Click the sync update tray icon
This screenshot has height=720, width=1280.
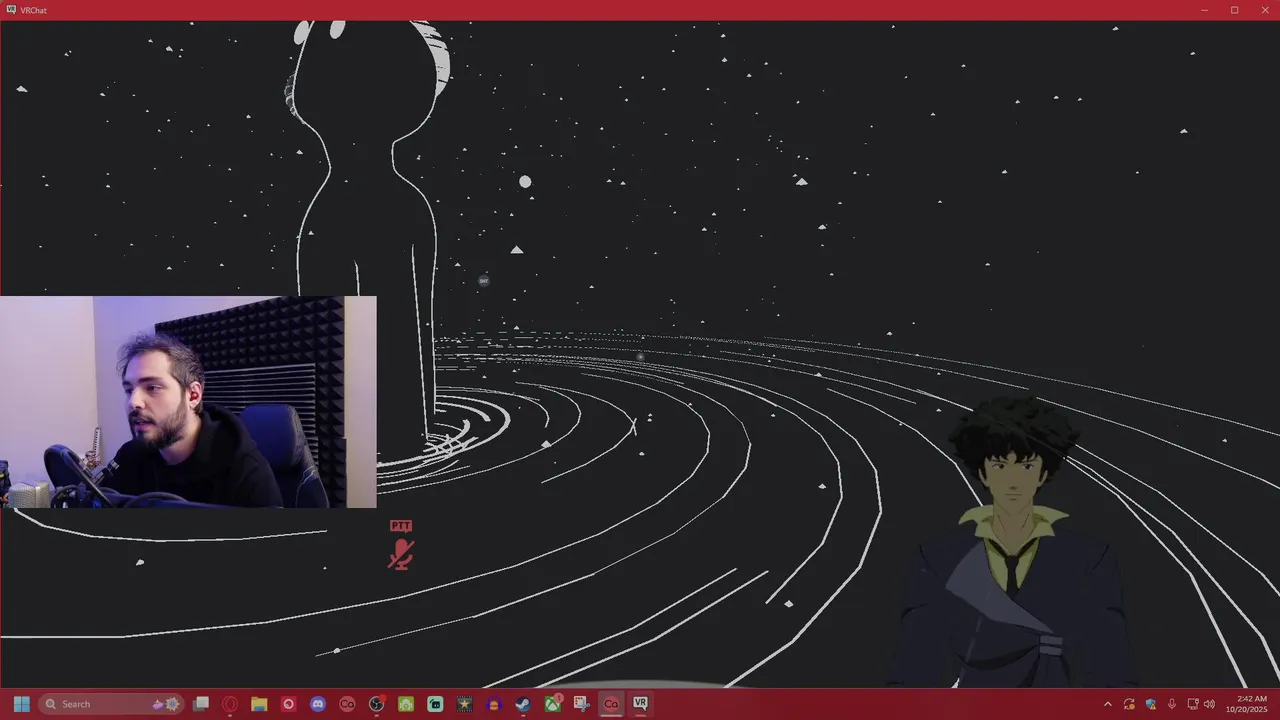tap(1129, 704)
